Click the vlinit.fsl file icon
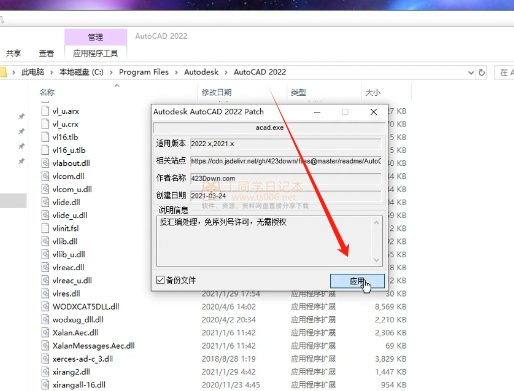This screenshot has width=514, height=391. [45, 228]
